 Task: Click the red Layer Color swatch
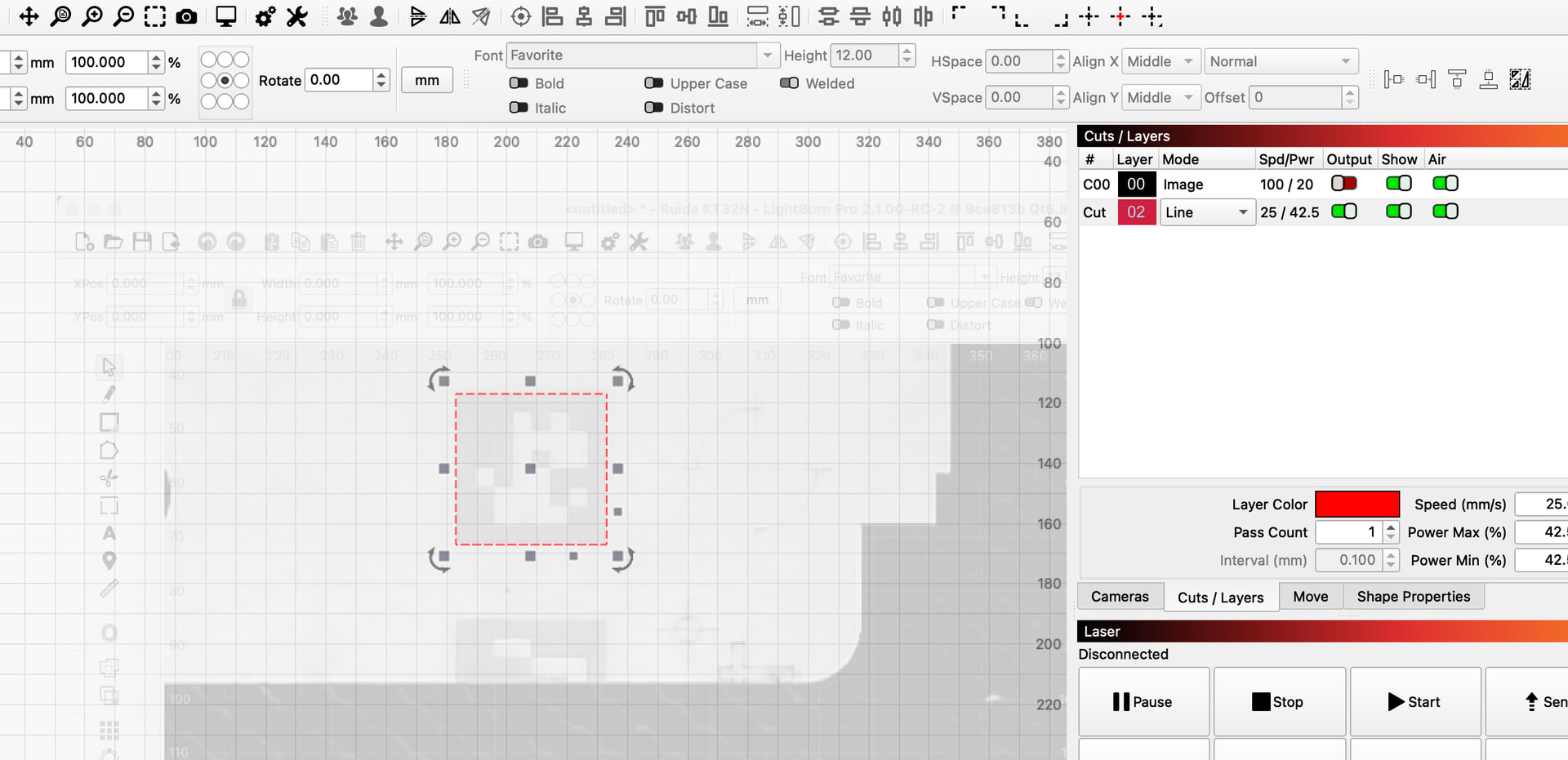(x=1356, y=504)
